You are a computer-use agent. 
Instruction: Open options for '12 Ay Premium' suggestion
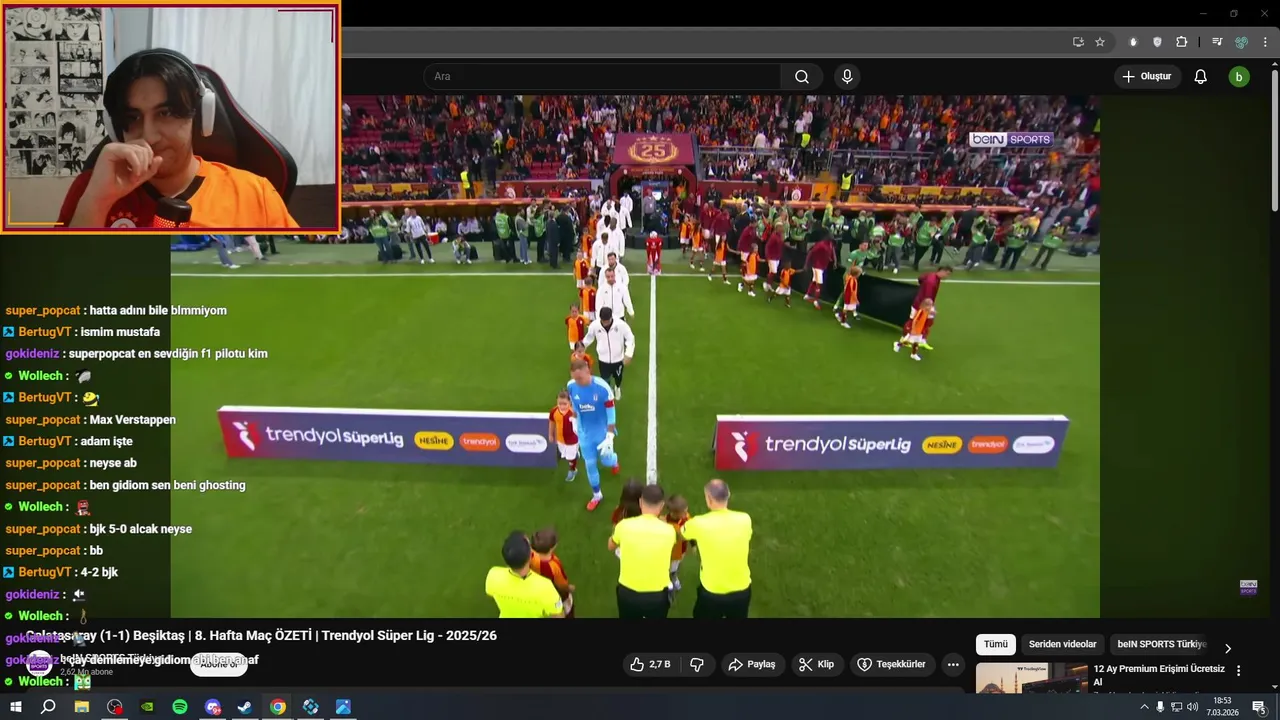click(1238, 671)
